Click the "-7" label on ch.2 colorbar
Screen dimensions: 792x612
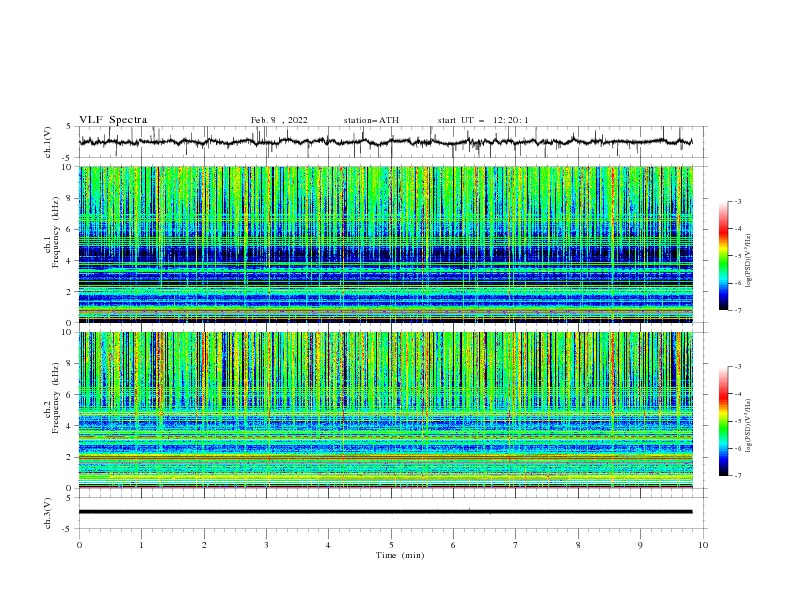point(737,475)
